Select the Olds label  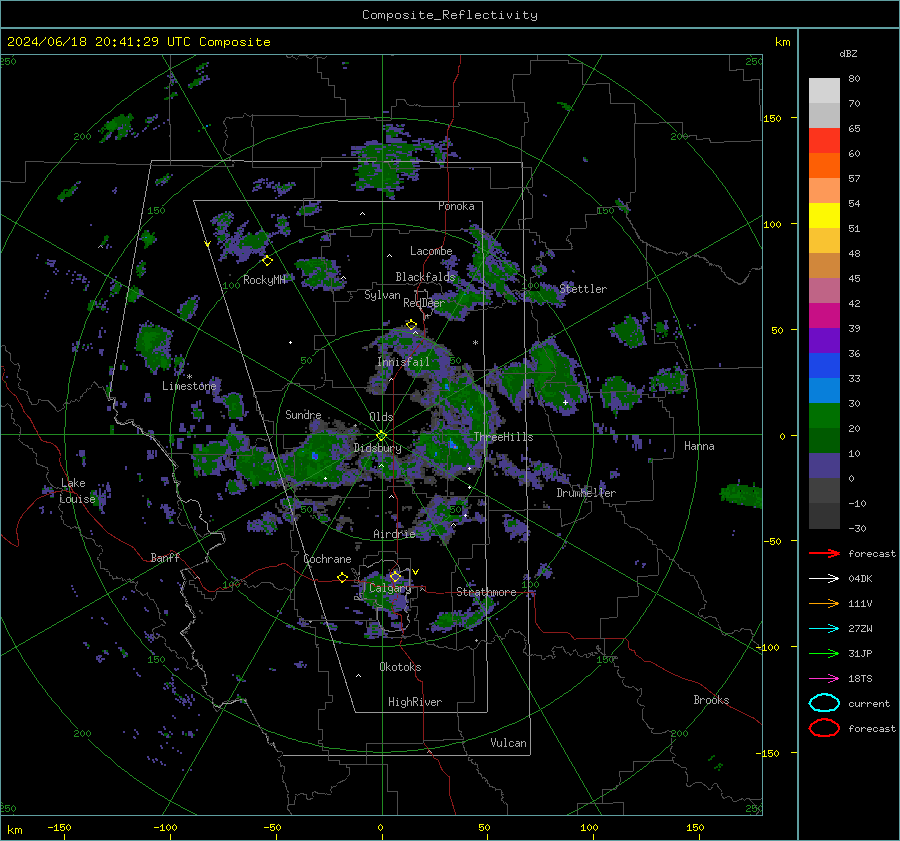[381, 417]
